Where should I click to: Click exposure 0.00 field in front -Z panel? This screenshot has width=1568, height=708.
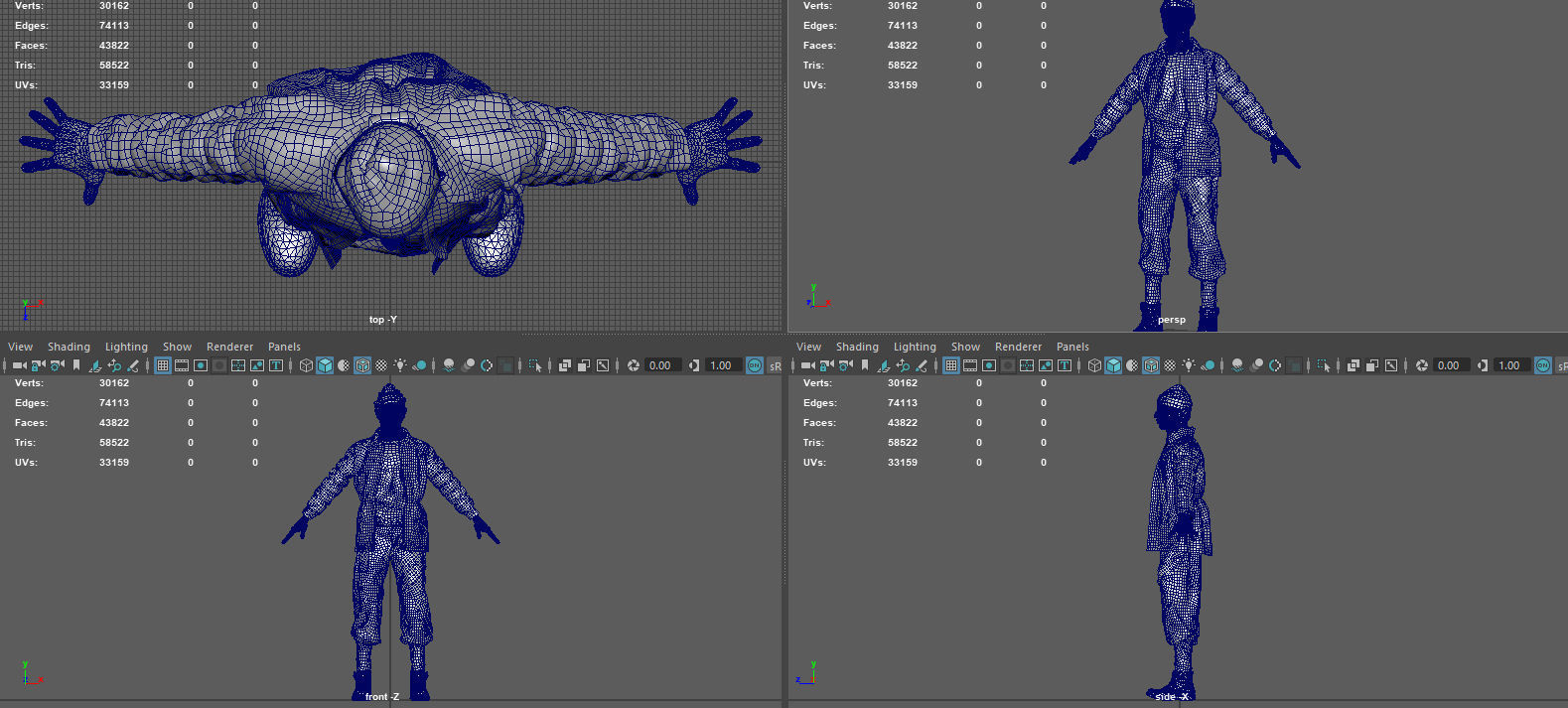pos(662,365)
